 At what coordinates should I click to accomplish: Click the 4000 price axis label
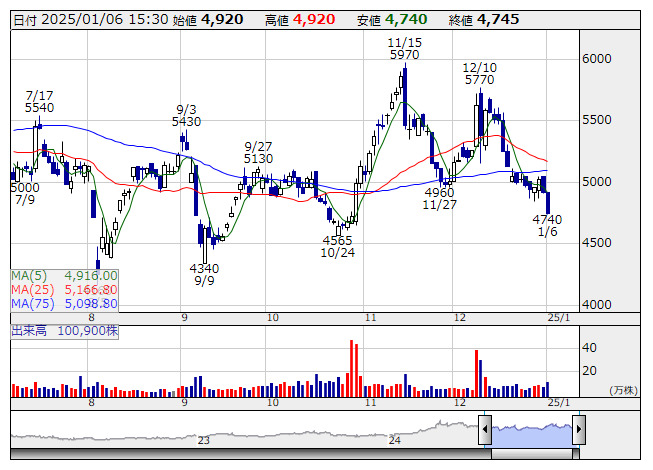pos(597,304)
